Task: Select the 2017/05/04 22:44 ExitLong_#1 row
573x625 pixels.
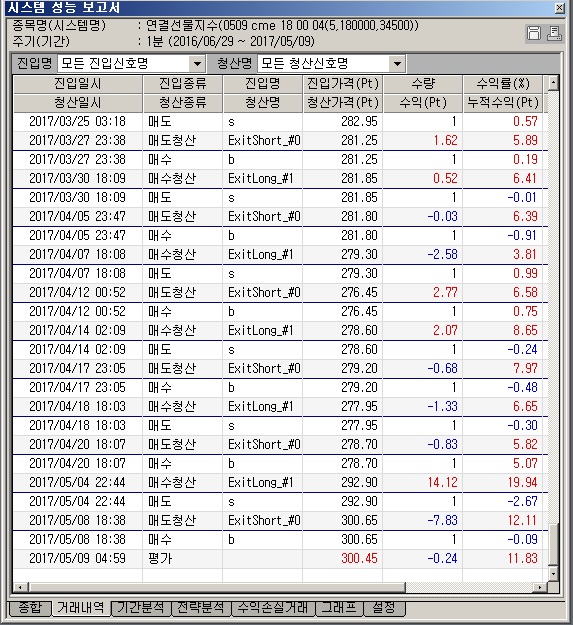Action: pyautogui.click(x=280, y=482)
